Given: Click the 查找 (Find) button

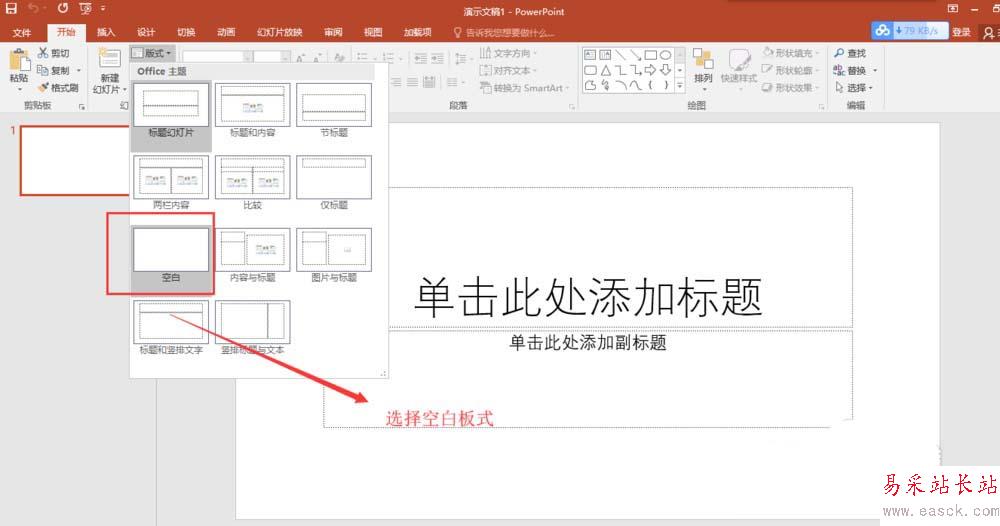Looking at the screenshot, I should (850, 54).
